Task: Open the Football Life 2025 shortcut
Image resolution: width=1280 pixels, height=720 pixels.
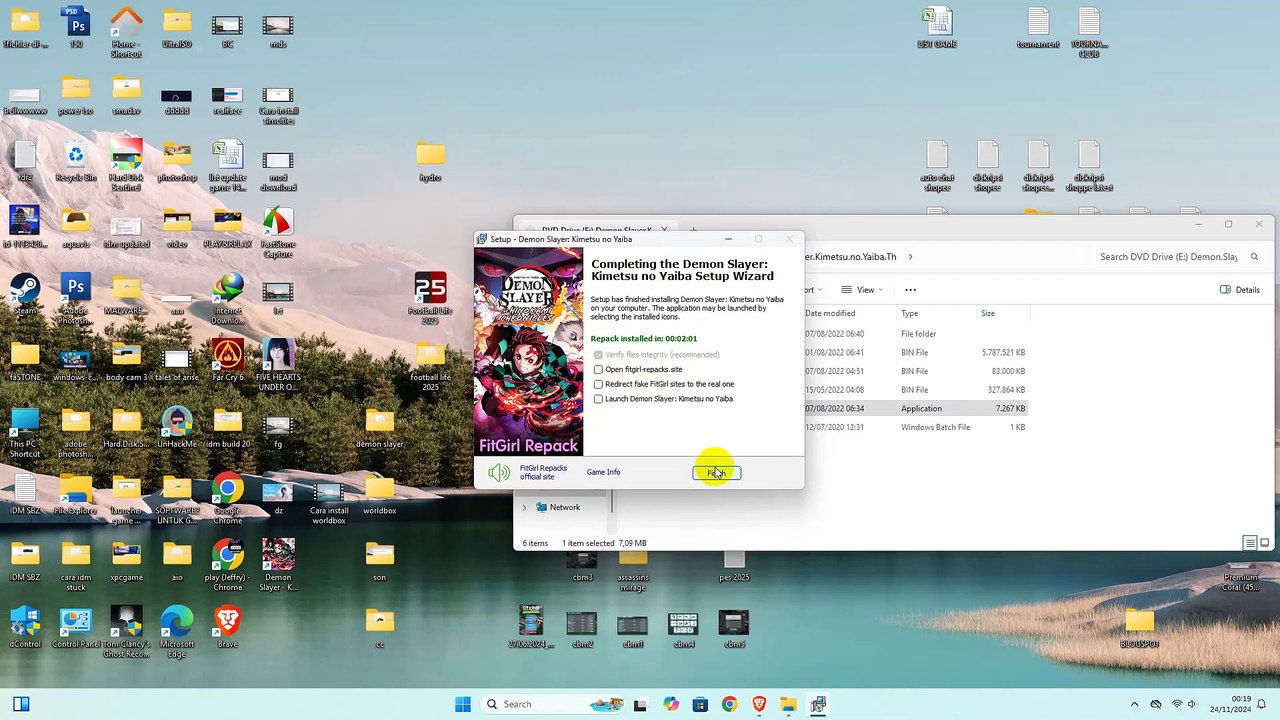Action: (430, 298)
